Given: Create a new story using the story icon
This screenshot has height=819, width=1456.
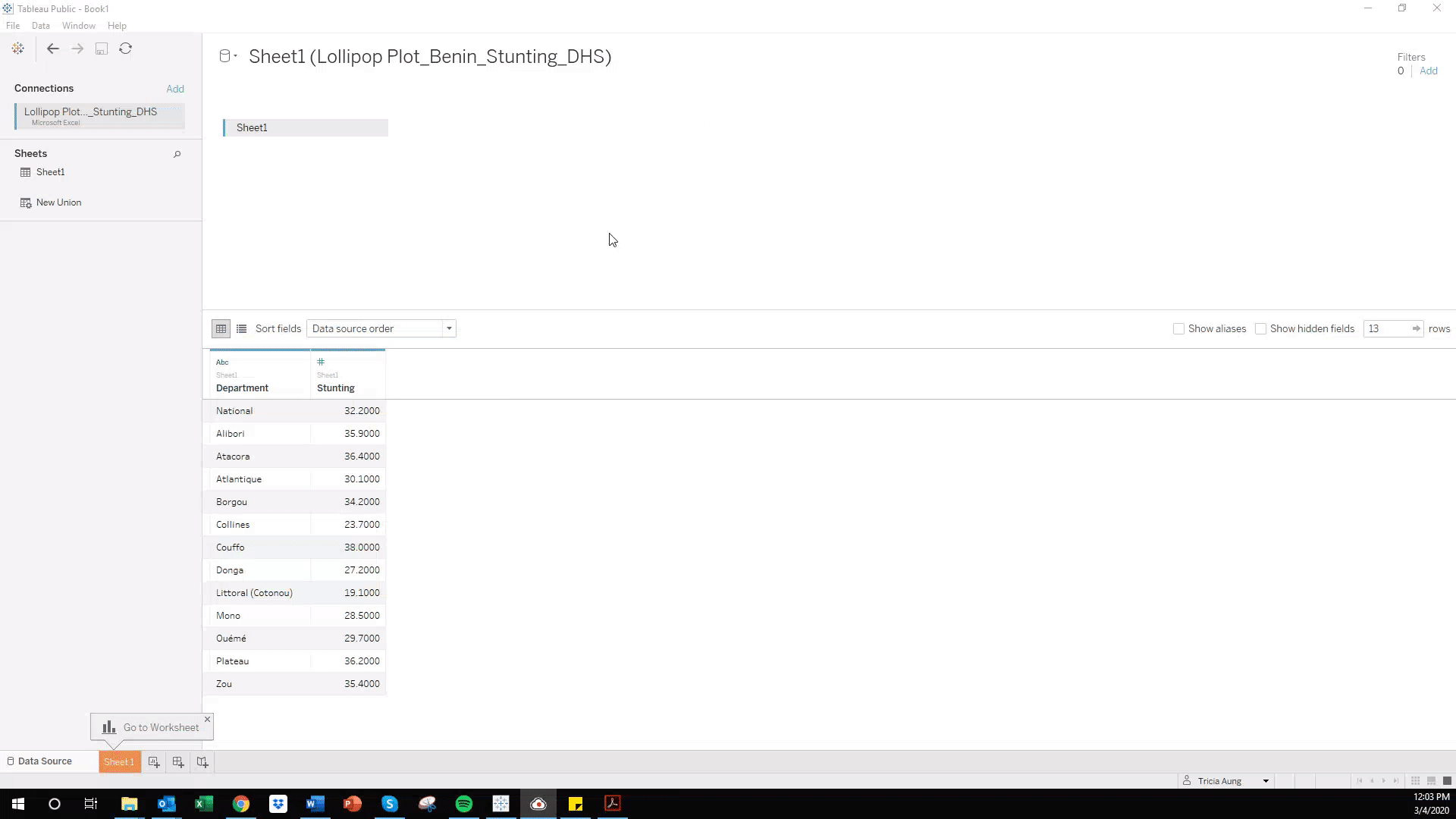Looking at the screenshot, I should point(202,761).
